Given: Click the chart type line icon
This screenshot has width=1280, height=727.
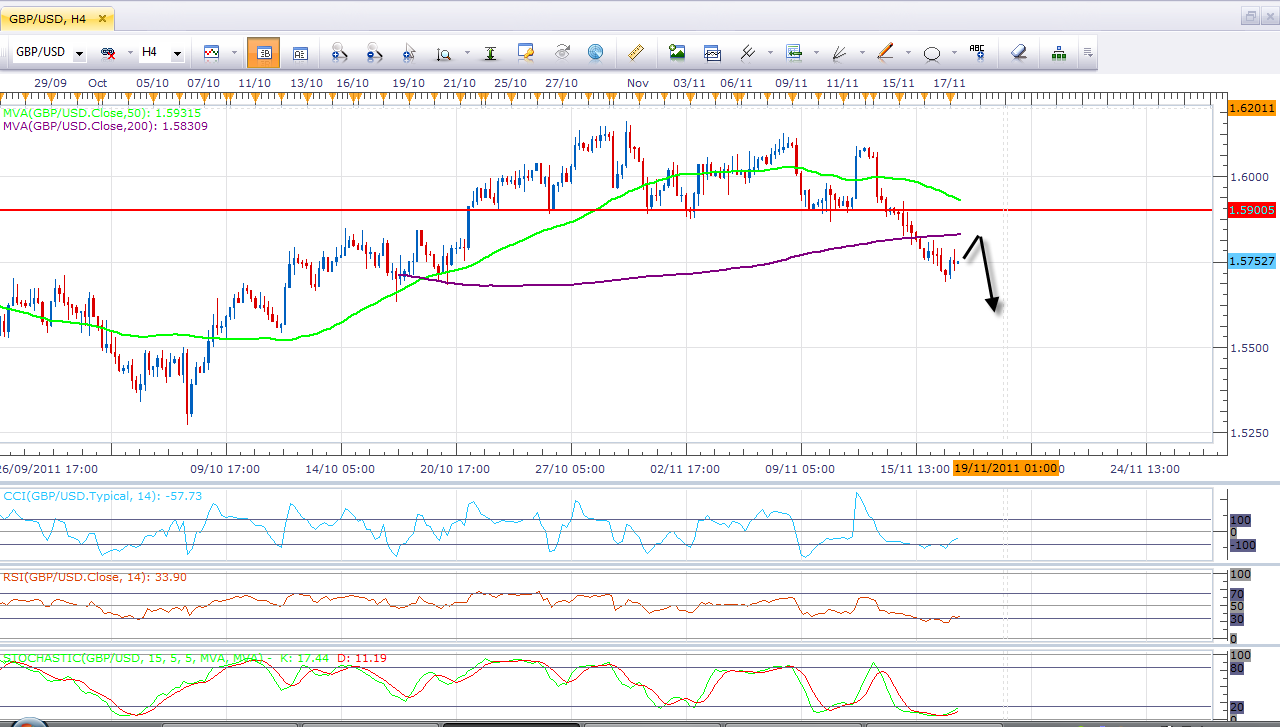Looking at the screenshot, I should [x=212, y=52].
